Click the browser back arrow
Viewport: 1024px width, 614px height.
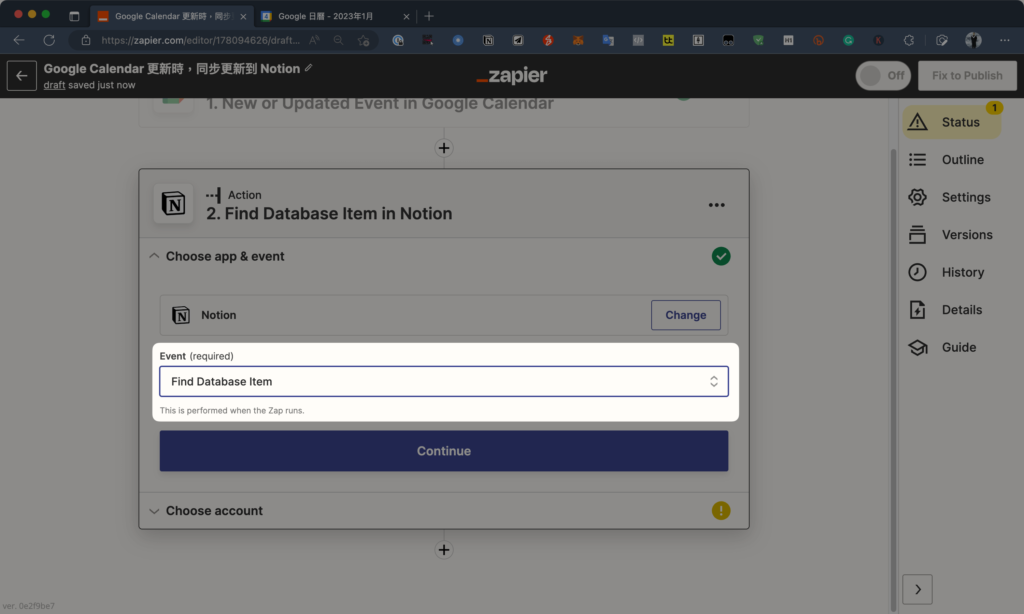[19, 40]
